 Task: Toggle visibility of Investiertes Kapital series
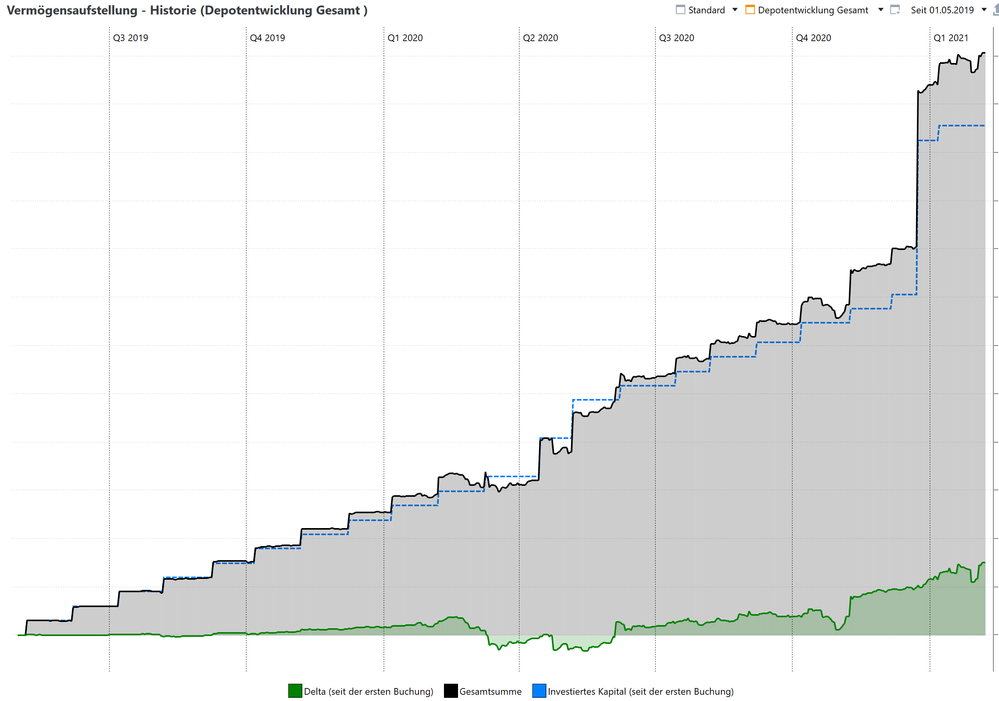click(x=640, y=691)
